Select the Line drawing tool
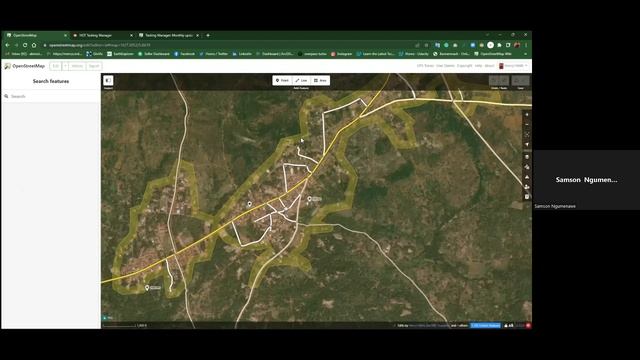 pyautogui.click(x=301, y=80)
